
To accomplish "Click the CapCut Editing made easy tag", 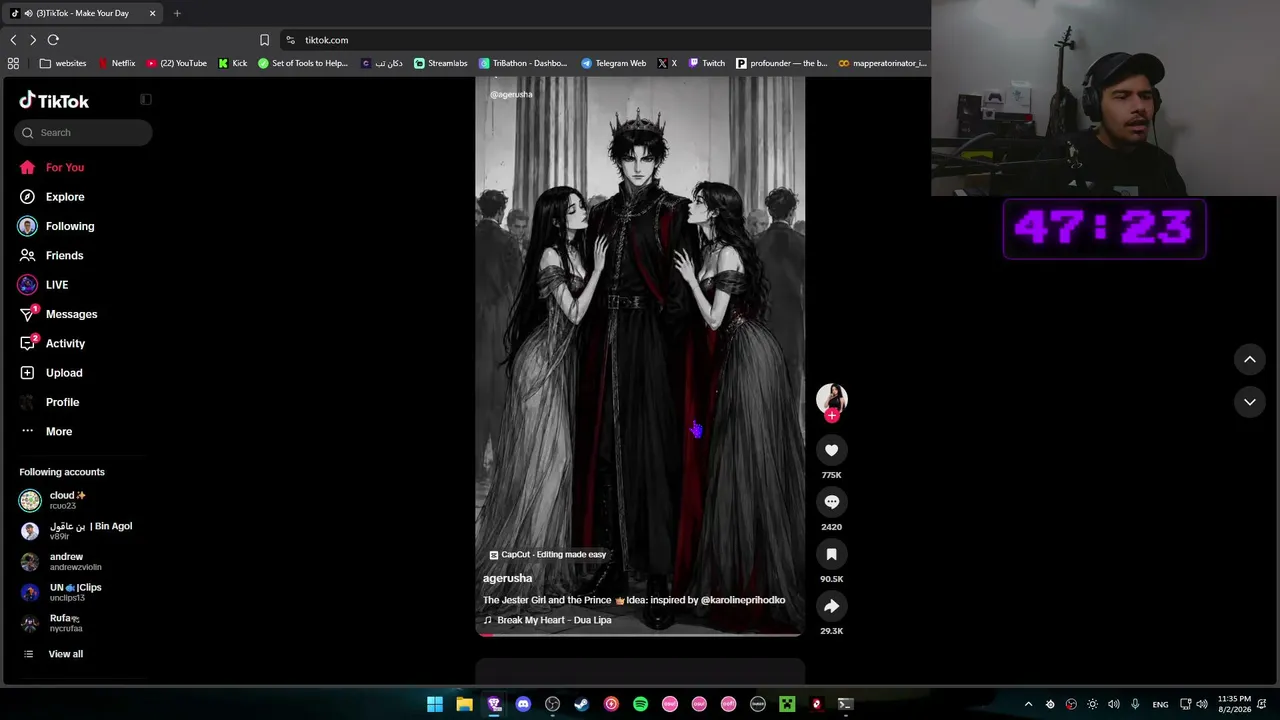I will 547,555.
